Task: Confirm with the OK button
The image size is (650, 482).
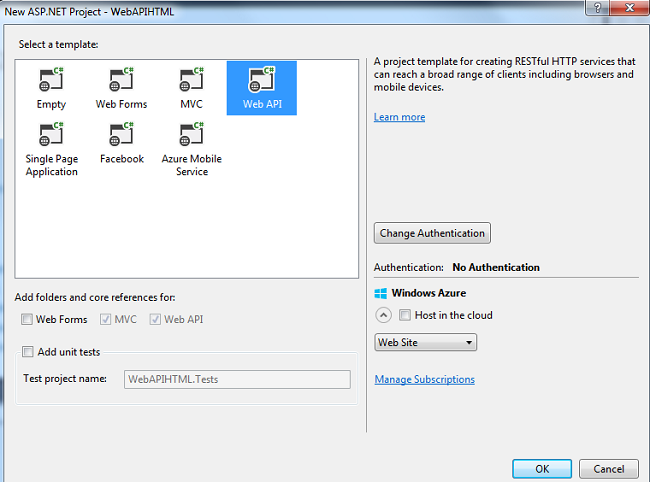Action: (x=542, y=469)
